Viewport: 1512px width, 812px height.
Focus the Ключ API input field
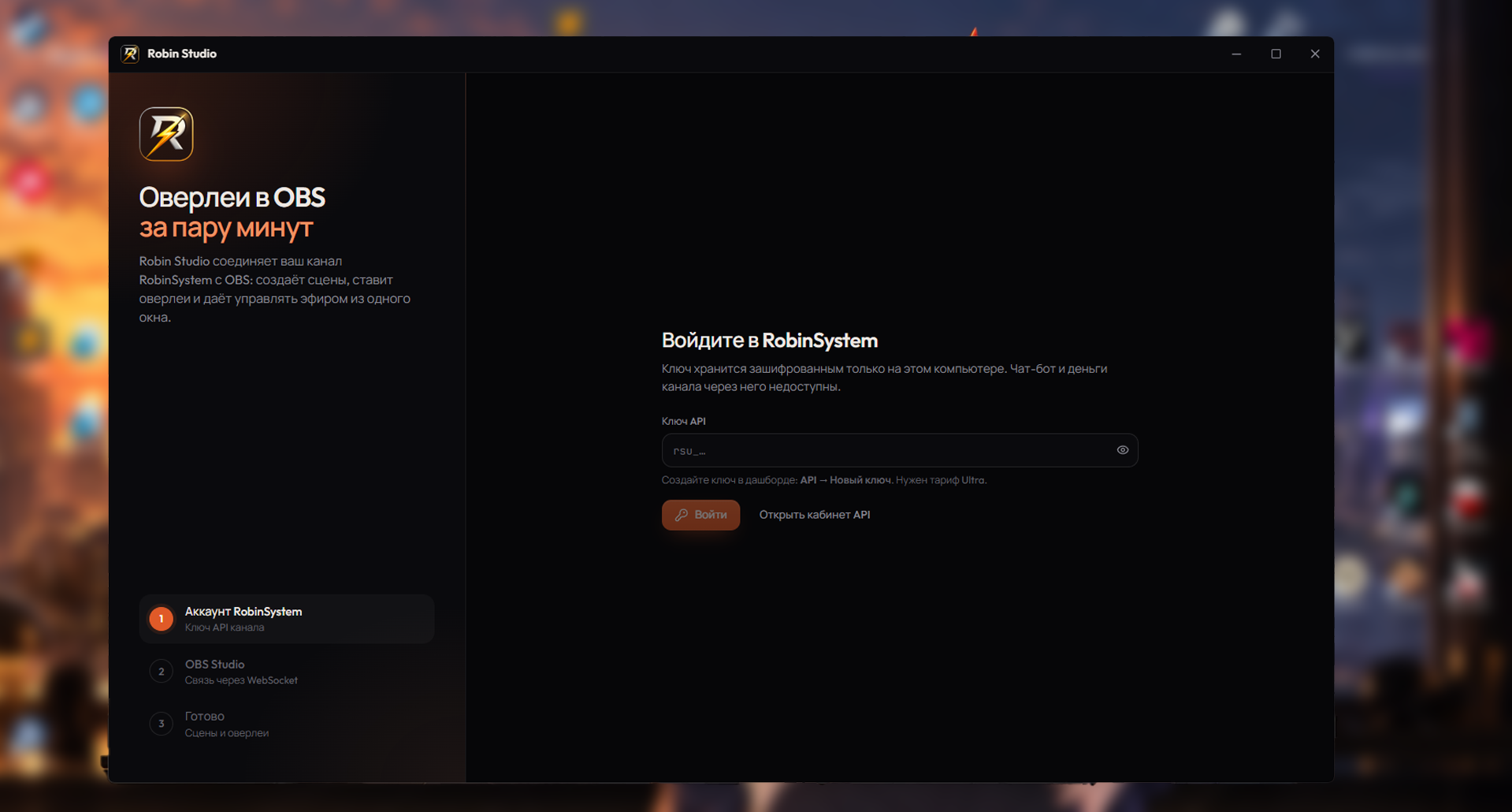tap(900, 450)
